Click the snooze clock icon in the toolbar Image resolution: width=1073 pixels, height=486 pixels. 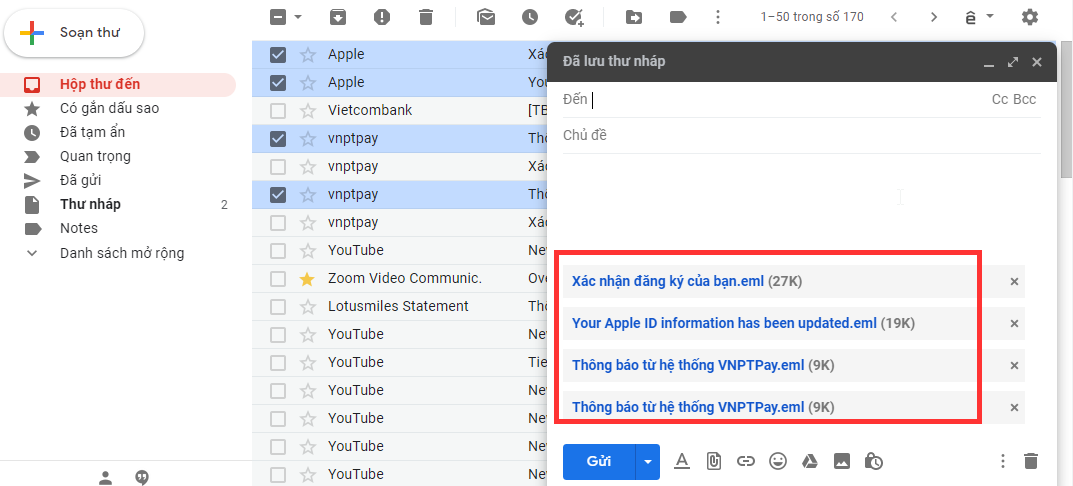(529, 17)
